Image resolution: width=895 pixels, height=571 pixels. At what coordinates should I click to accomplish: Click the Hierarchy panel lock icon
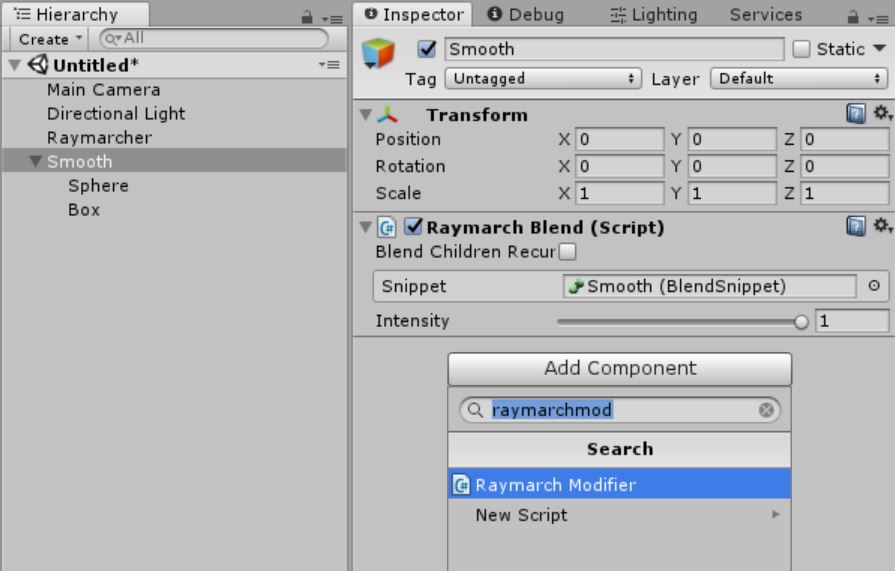pos(307,17)
